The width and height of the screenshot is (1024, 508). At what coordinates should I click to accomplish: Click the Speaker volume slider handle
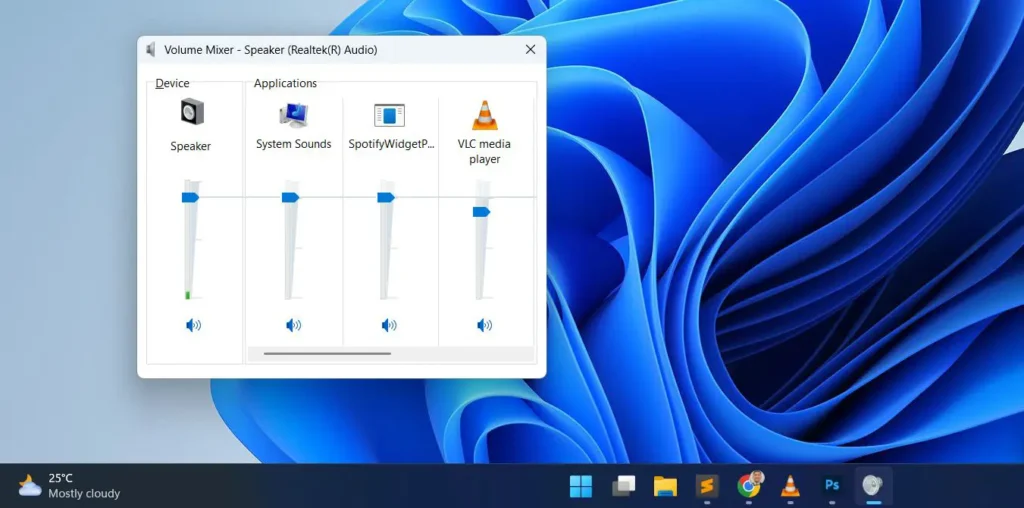(x=190, y=197)
